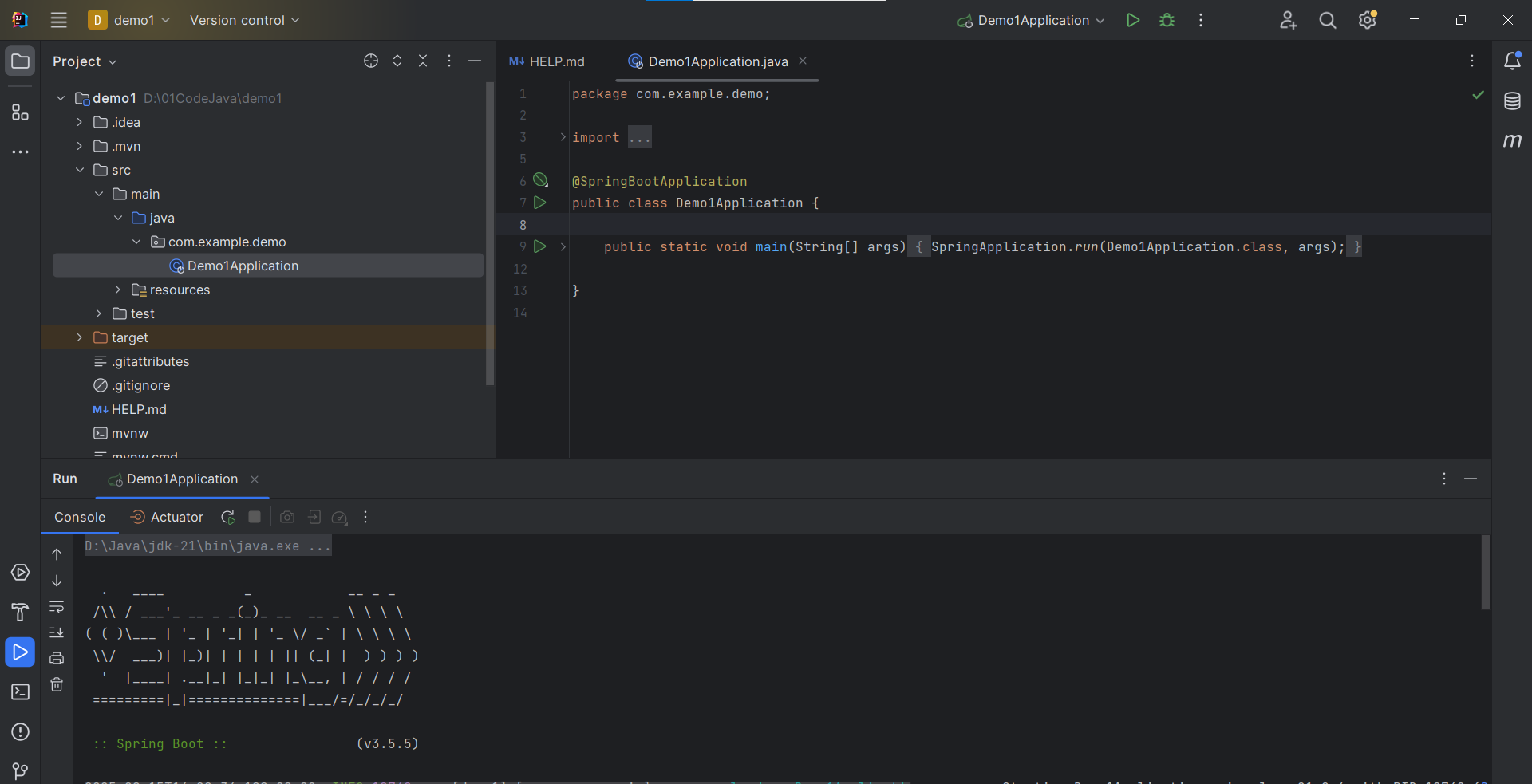Open the Database tool window
Screen dimensions: 1532x784
pyautogui.click(x=1512, y=100)
